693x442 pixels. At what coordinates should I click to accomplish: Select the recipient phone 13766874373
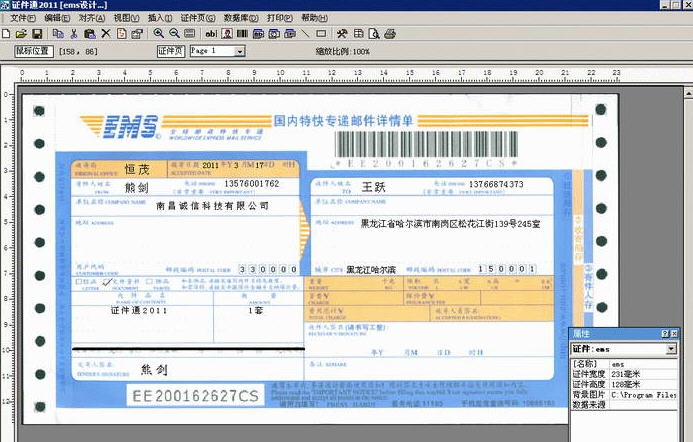(x=496, y=184)
